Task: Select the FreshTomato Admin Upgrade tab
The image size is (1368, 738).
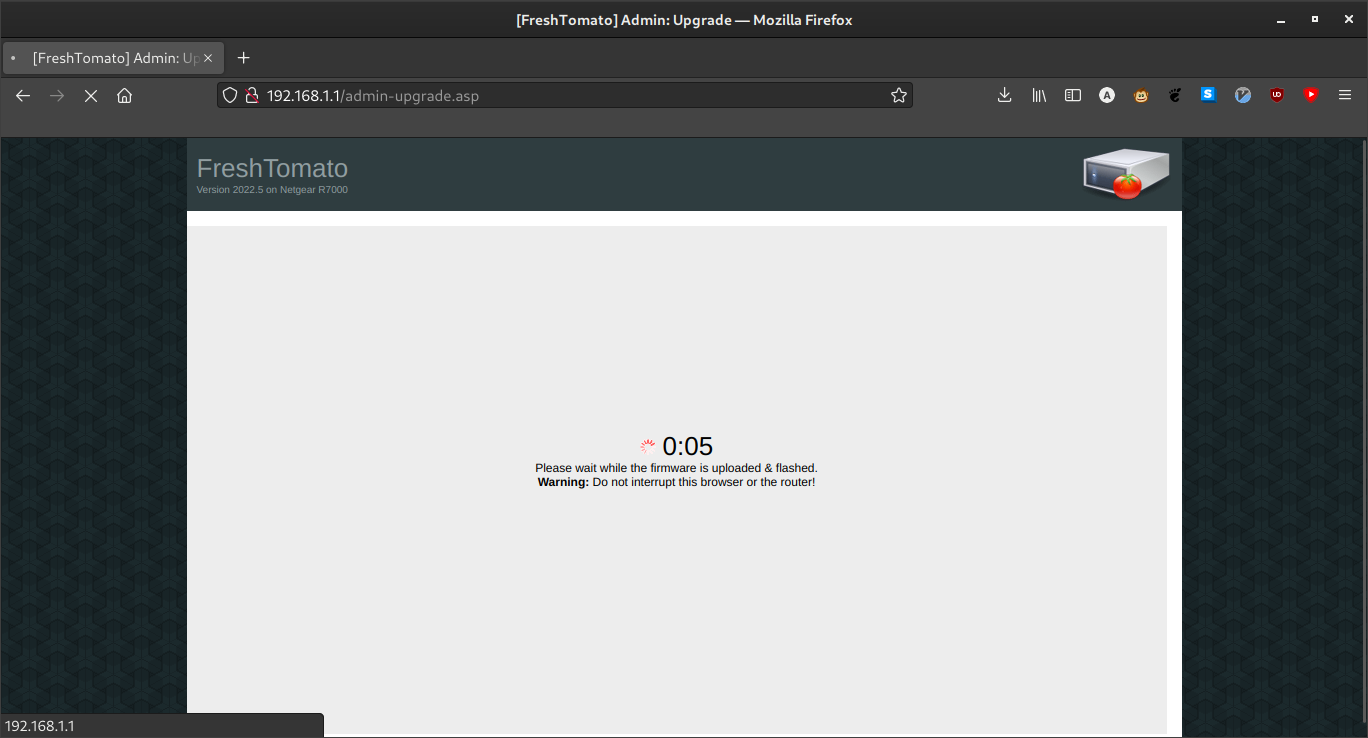Action: (114, 58)
